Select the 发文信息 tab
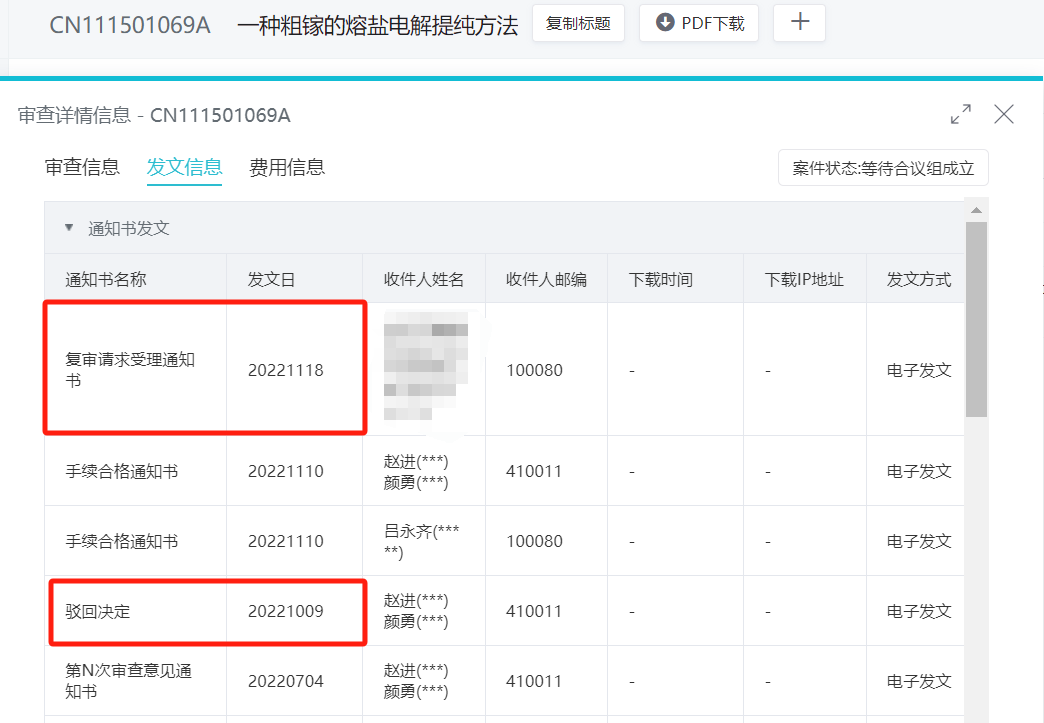Image resolution: width=1044 pixels, height=723 pixels. pyautogui.click(x=184, y=167)
